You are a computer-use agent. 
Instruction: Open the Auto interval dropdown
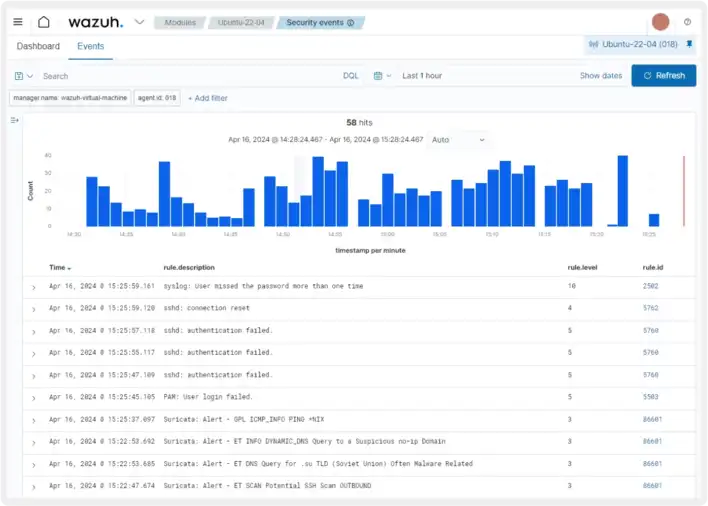(x=458, y=140)
